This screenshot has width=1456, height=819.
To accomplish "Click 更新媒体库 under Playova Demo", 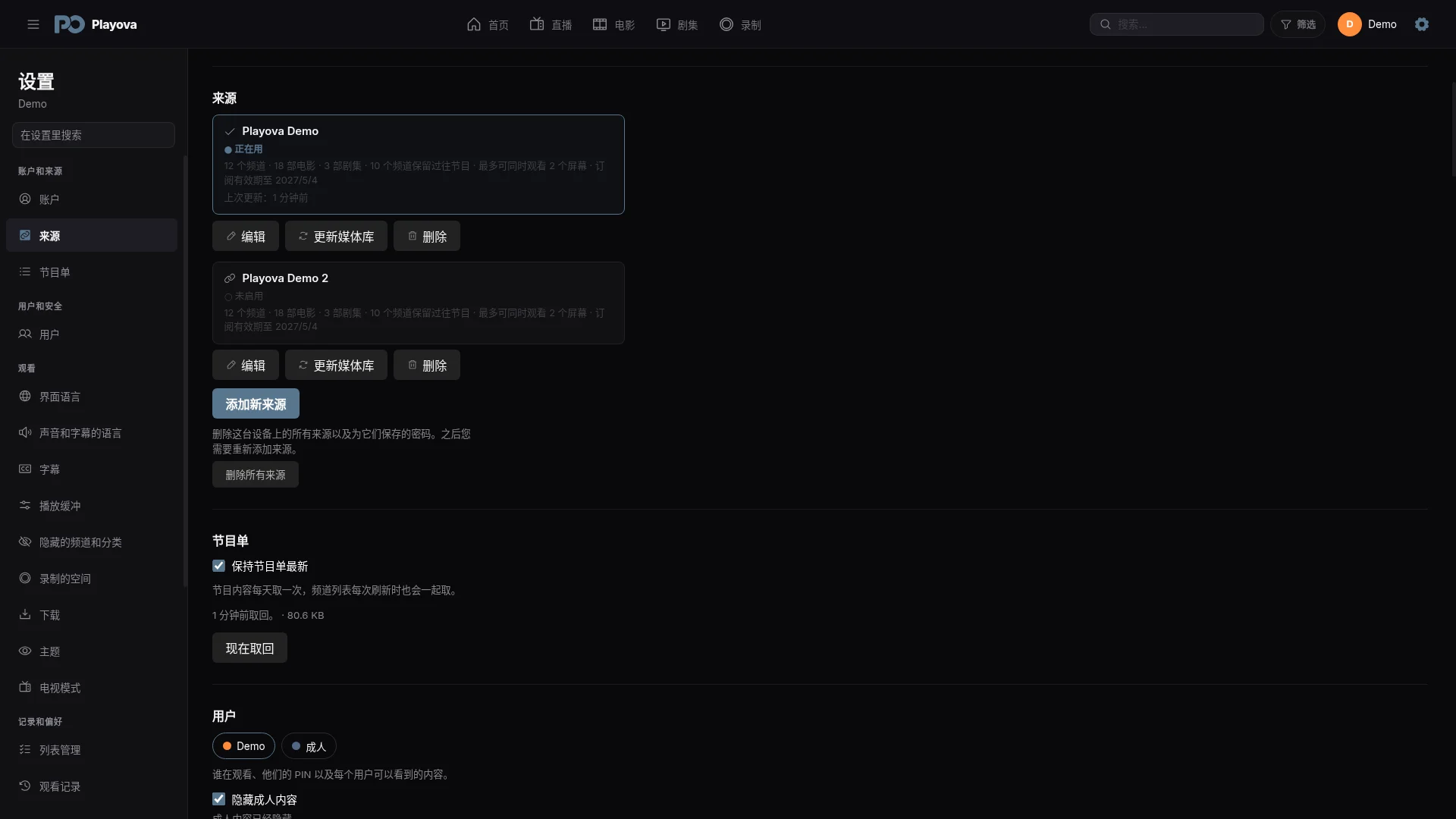I will pyautogui.click(x=336, y=236).
